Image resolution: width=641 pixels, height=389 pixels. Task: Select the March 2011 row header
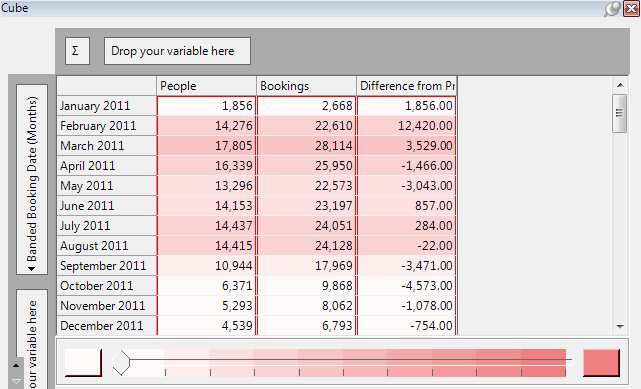pos(107,146)
